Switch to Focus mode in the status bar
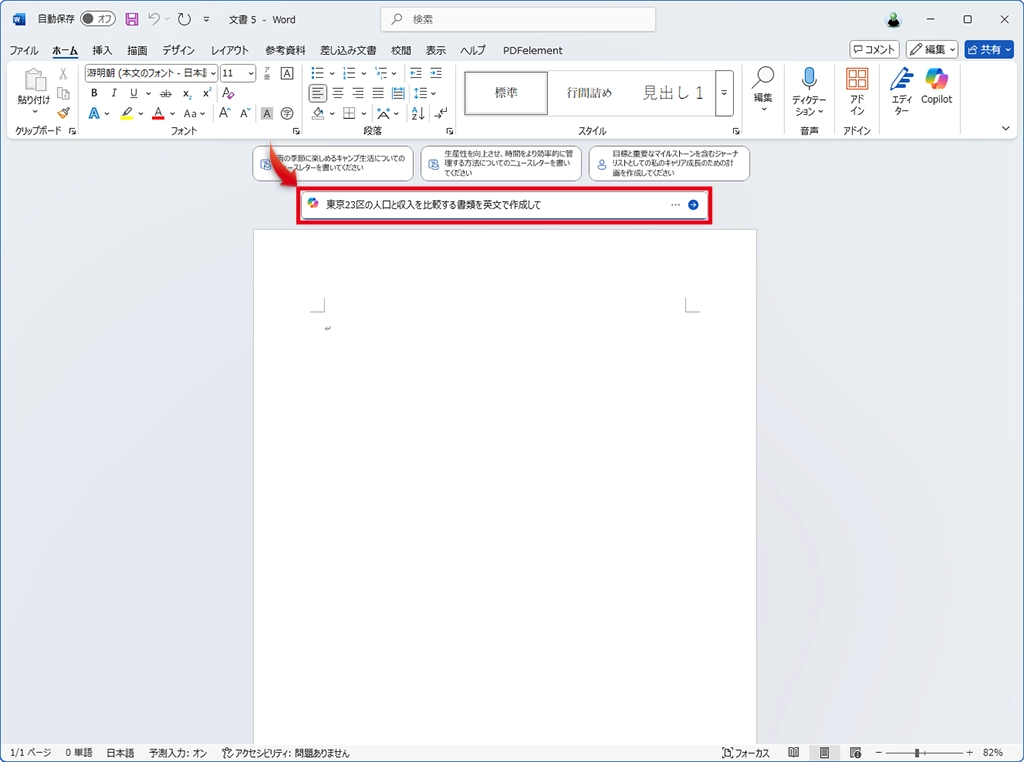 click(746, 753)
